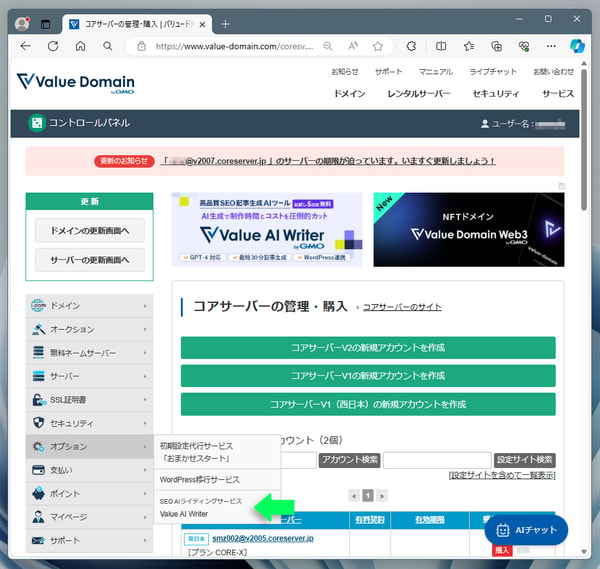Screen dimensions: 600x569
Task: Click the address bar URL field
Action: (x=234, y=46)
